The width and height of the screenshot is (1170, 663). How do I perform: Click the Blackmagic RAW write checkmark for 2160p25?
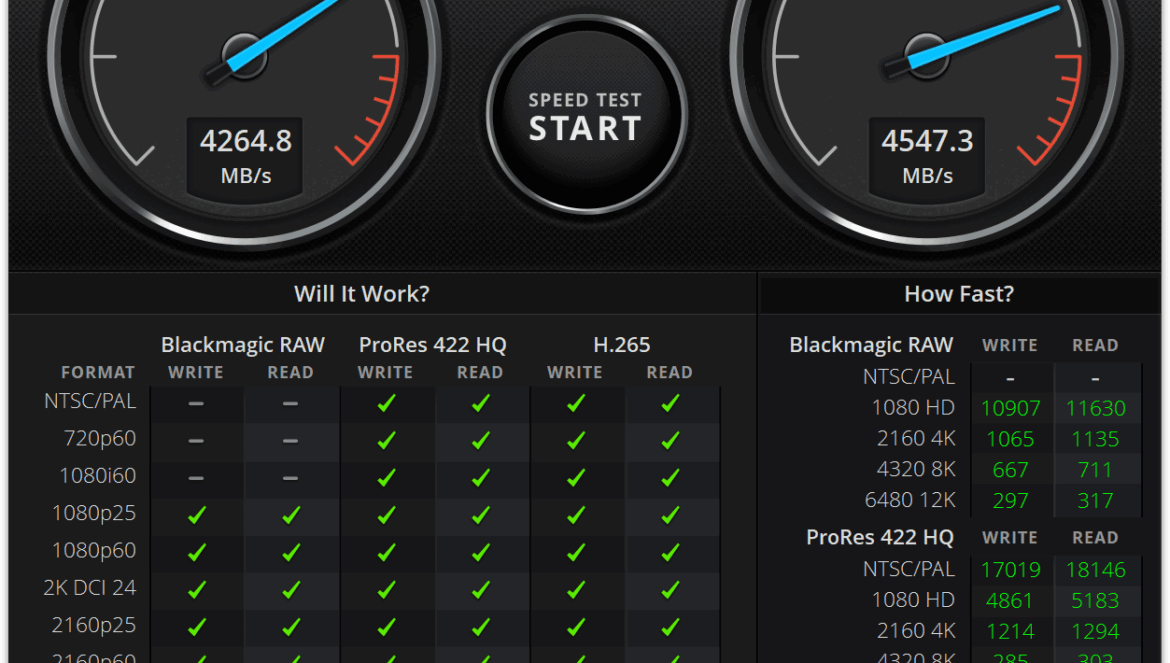point(197,627)
